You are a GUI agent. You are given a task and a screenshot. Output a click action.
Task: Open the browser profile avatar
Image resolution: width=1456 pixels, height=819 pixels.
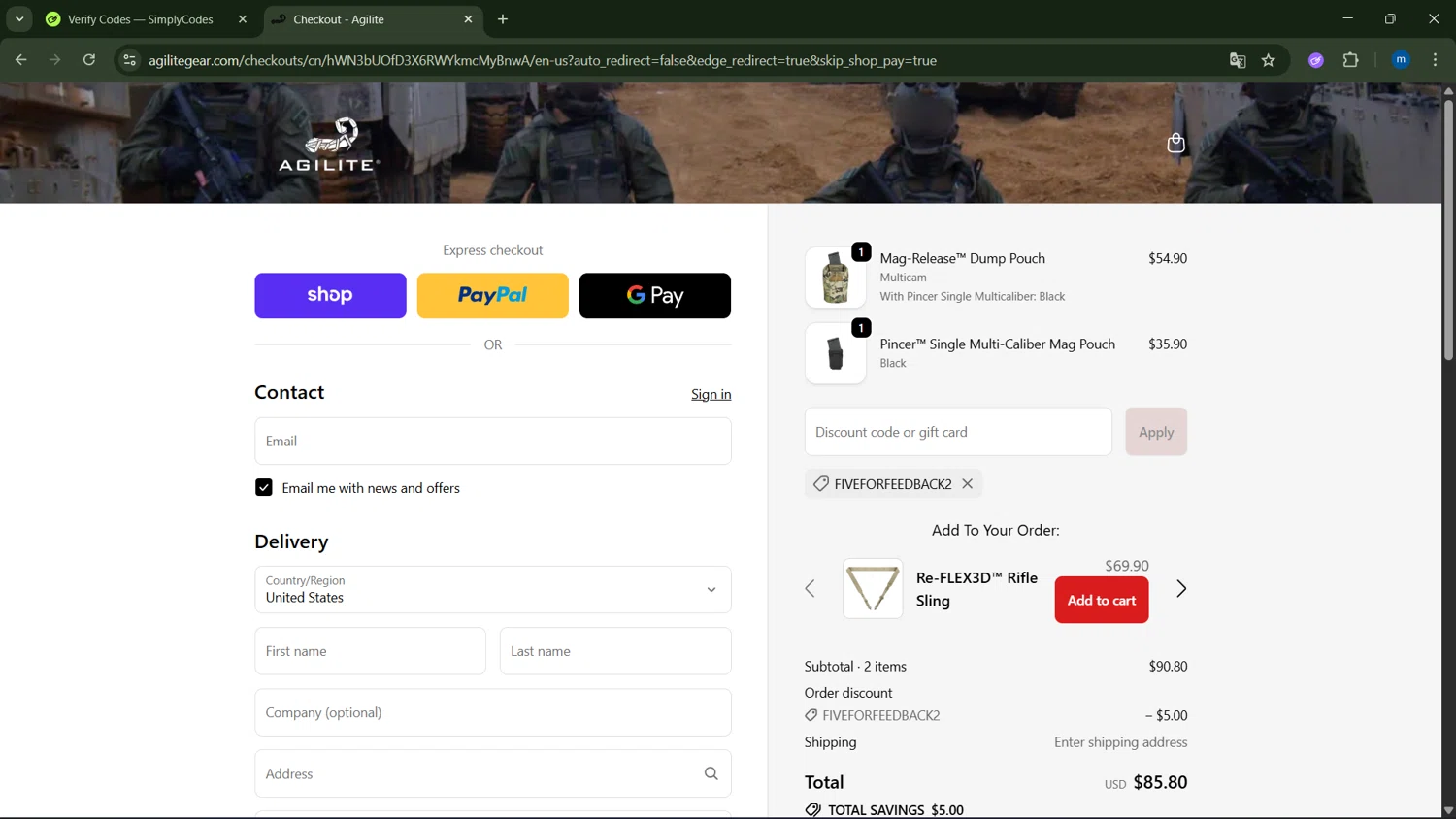(x=1401, y=60)
